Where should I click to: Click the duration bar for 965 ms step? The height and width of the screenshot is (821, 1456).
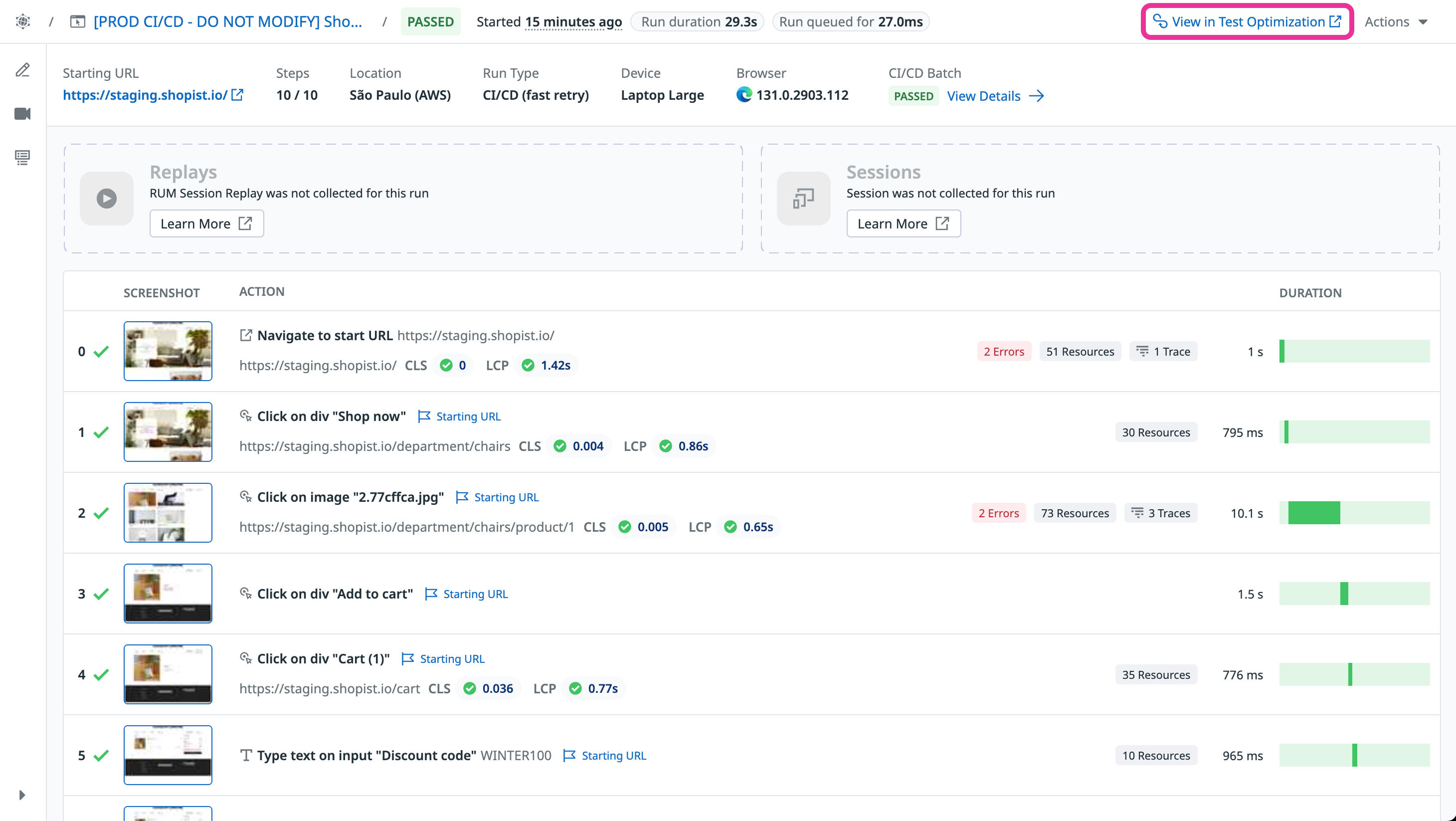point(1354,756)
